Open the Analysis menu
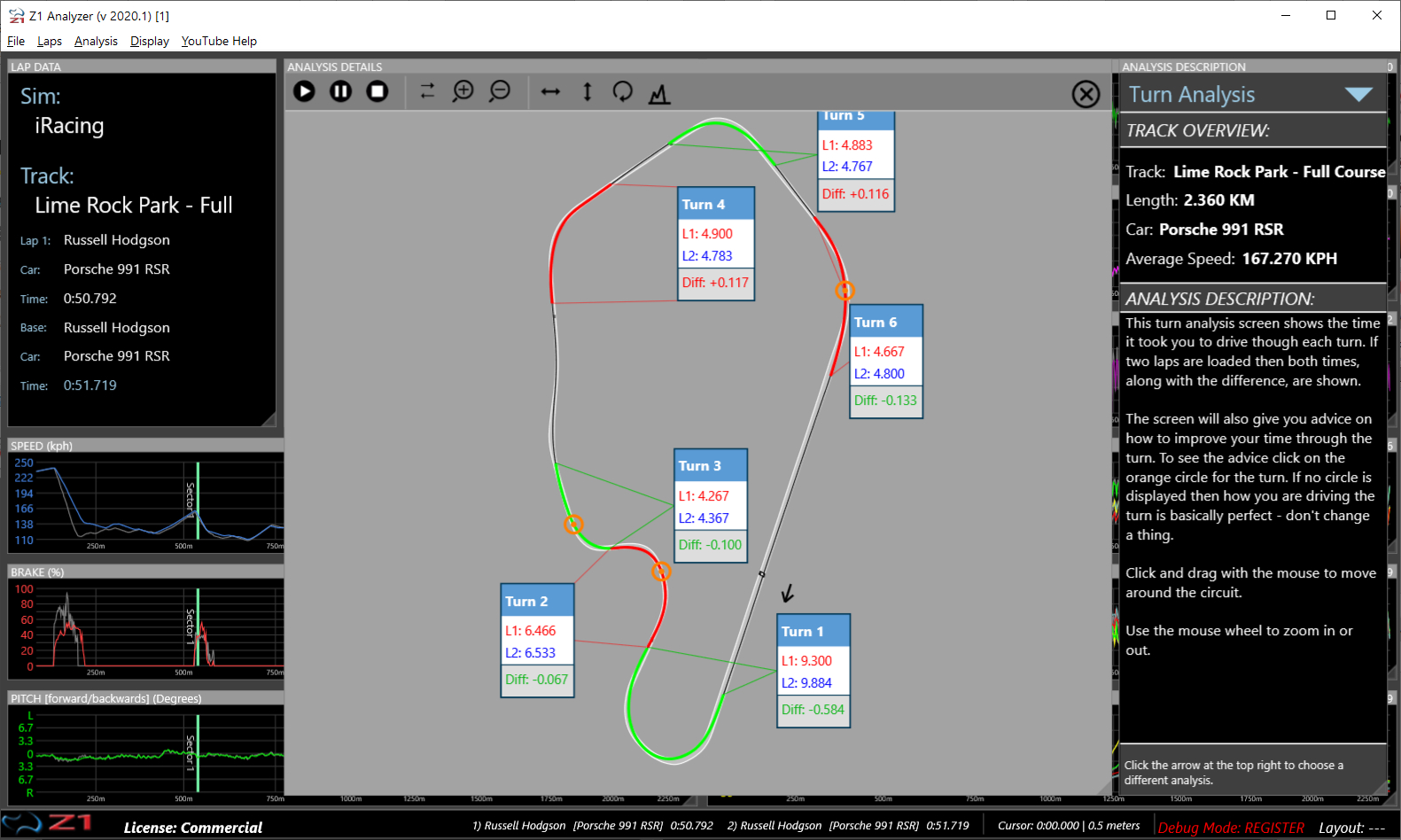1401x840 pixels. pos(96,41)
